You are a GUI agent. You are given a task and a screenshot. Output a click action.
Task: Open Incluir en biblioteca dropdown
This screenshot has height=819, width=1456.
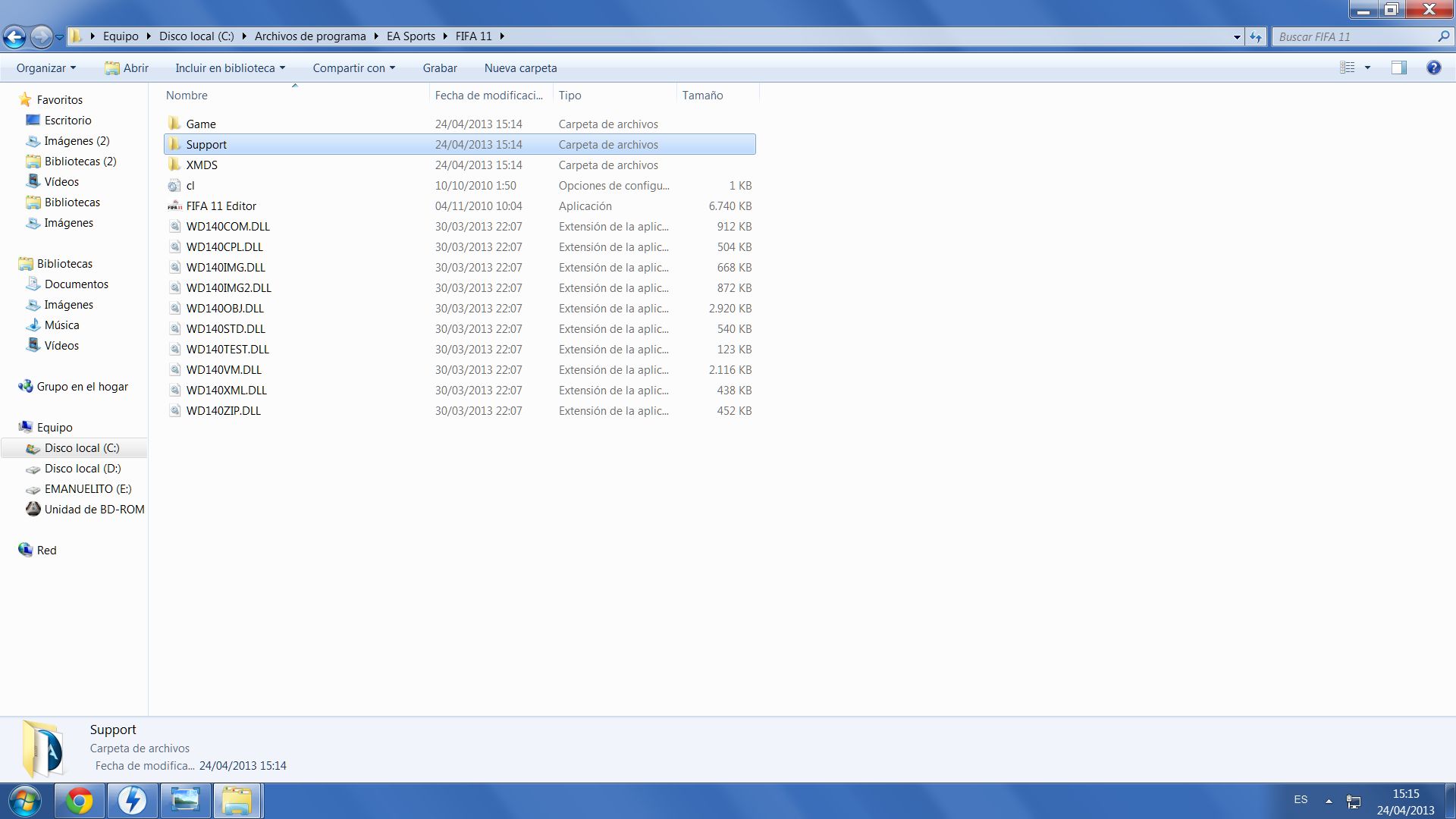click(230, 67)
